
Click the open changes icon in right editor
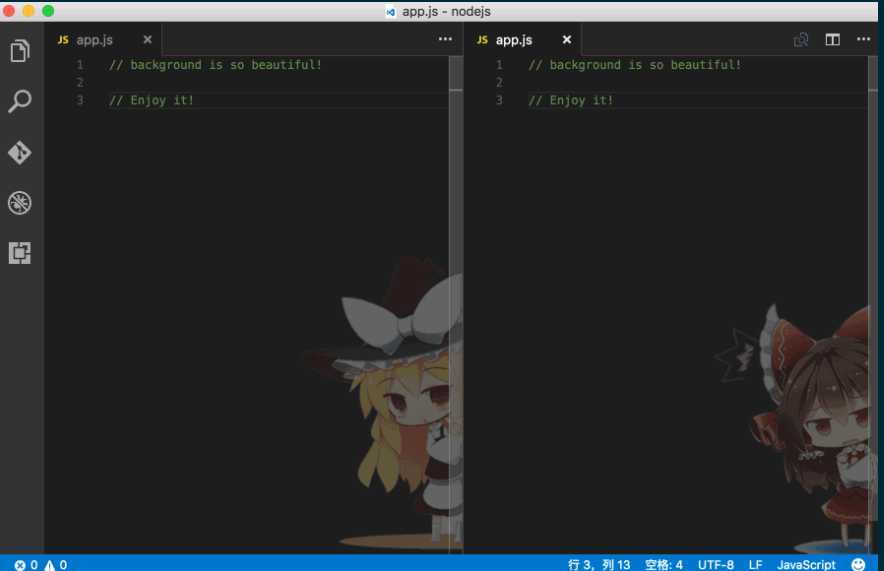tap(801, 39)
